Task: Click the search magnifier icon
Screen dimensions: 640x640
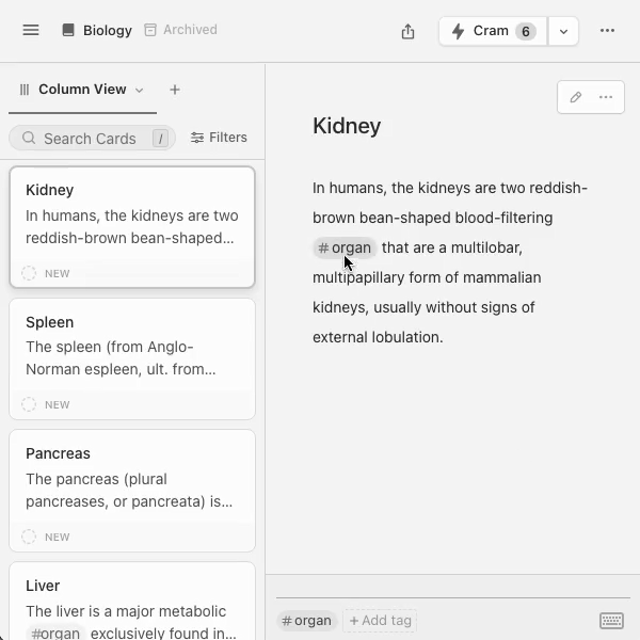Action: point(29,138)
